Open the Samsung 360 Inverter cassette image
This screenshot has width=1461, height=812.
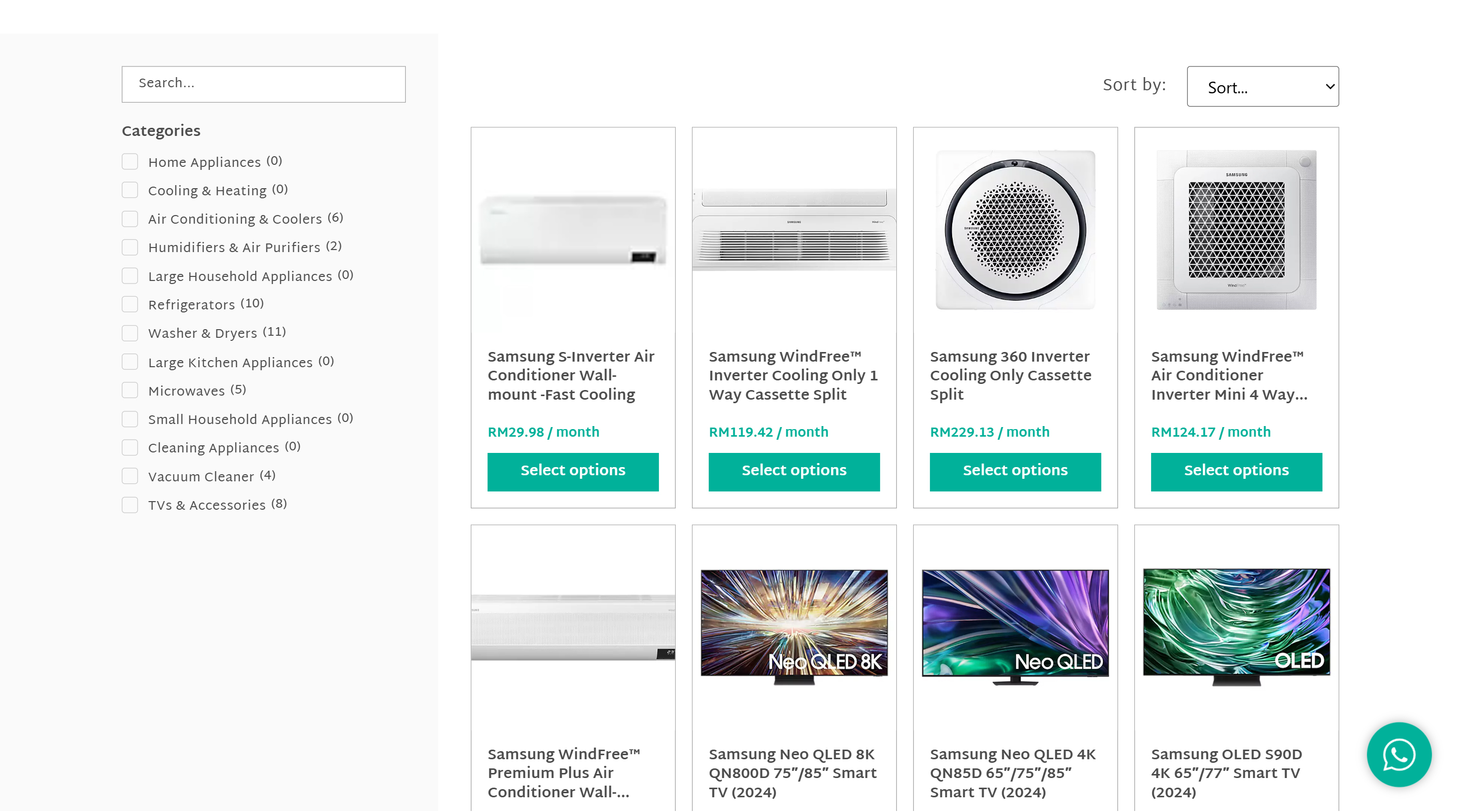[x=1015, y=230]
